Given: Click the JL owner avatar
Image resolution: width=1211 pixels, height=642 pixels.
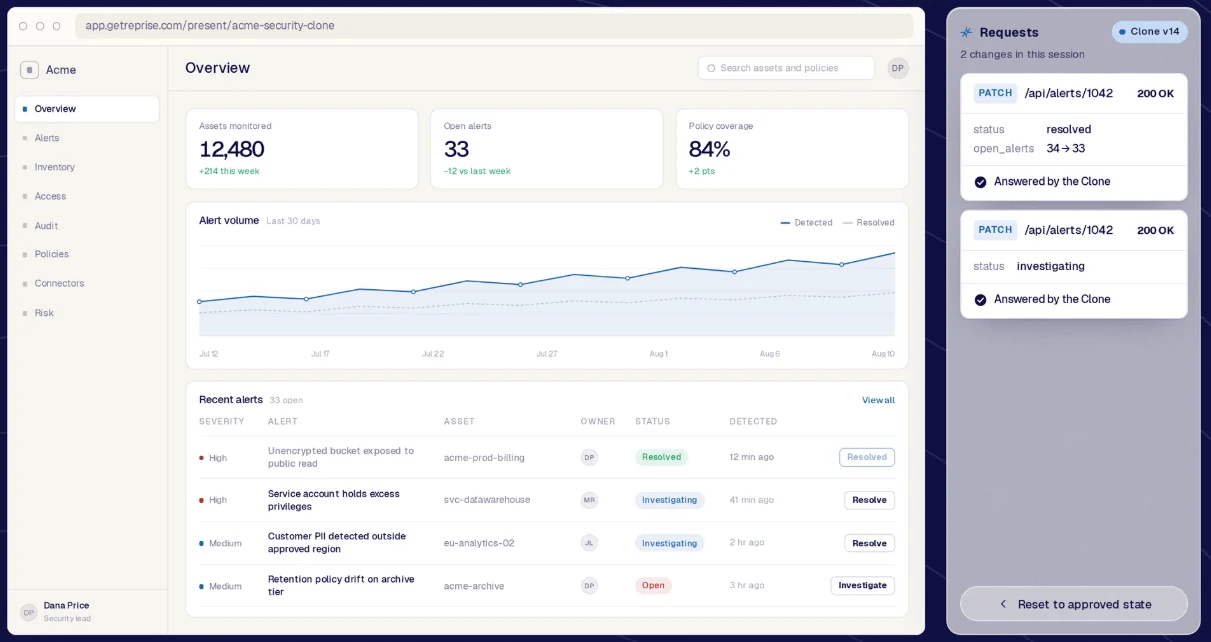Looking at the screenshot, I should [x=589, y=543].
